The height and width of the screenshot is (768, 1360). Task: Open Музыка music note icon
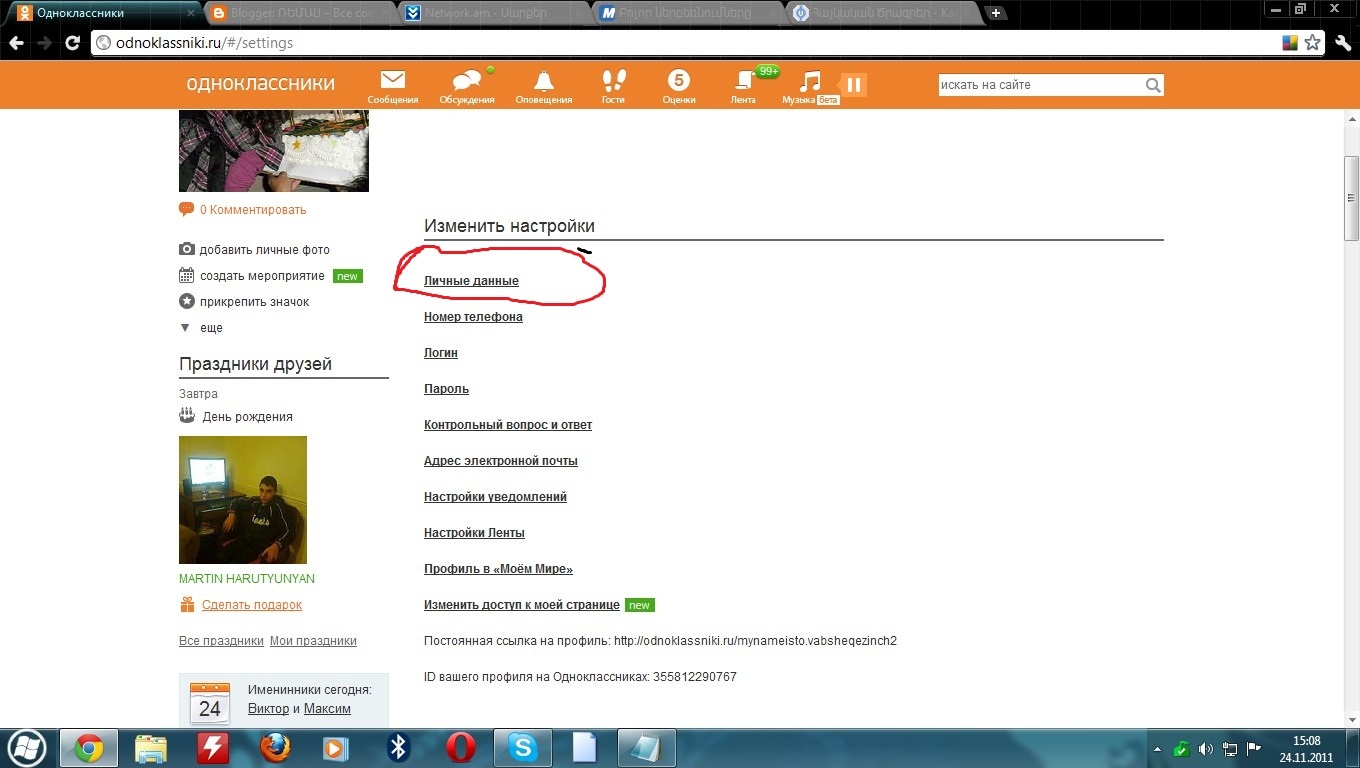click(811, 80)
